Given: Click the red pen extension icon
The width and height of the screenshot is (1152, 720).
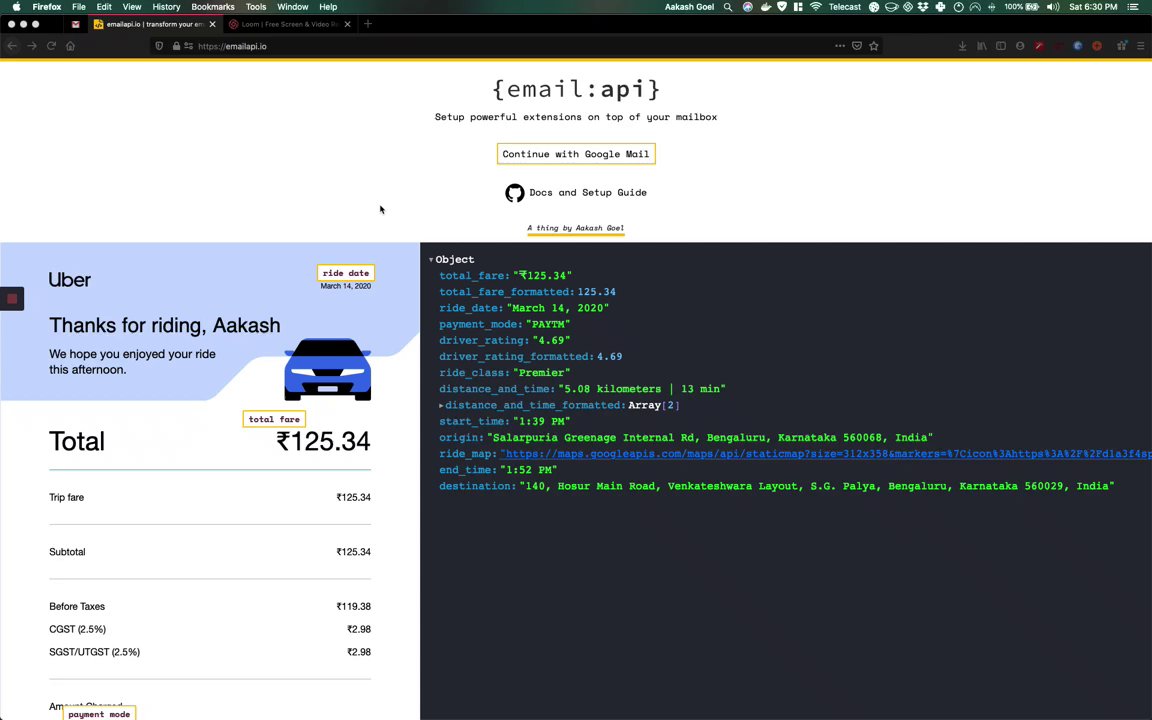Looking at the screenshot, I should click(x=1039, y=46).
